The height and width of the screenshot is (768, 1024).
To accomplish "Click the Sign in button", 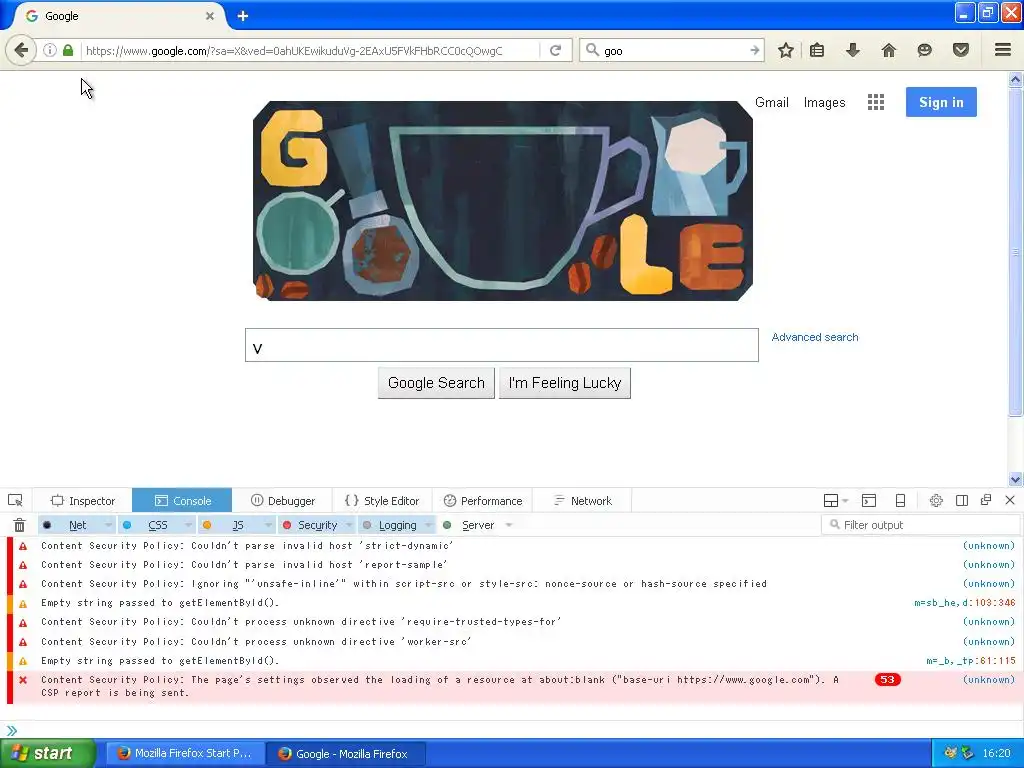I will (x=941, y=102).
